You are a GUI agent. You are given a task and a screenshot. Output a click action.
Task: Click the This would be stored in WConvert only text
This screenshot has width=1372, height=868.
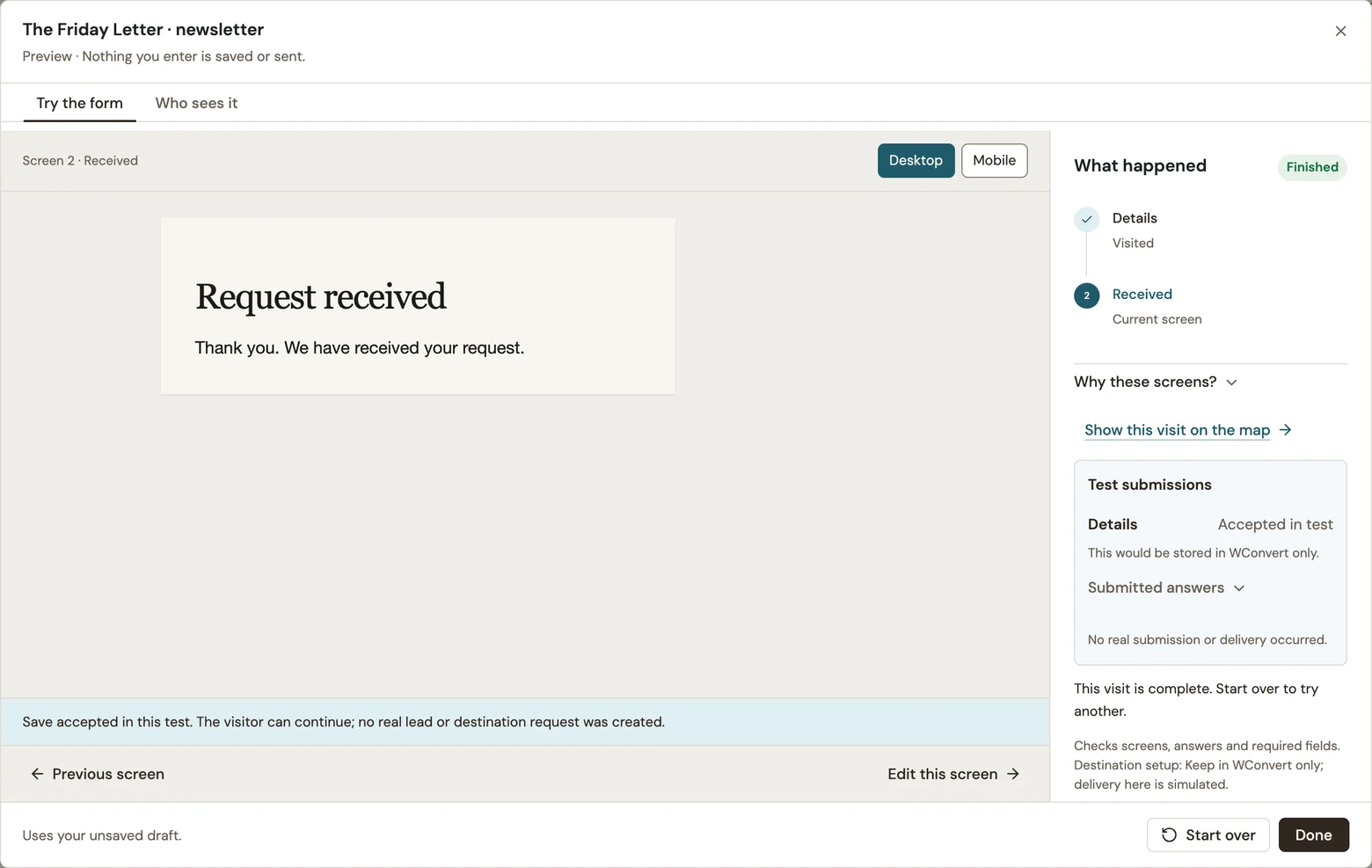click(x=1203, y=553)
